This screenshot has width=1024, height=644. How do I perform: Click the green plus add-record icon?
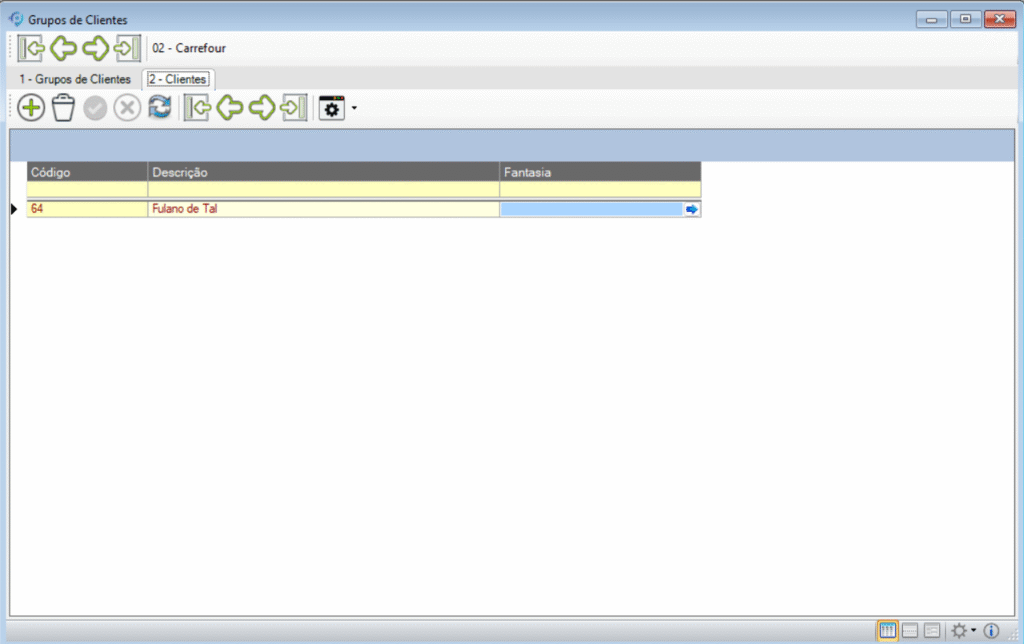pos(31,108)
